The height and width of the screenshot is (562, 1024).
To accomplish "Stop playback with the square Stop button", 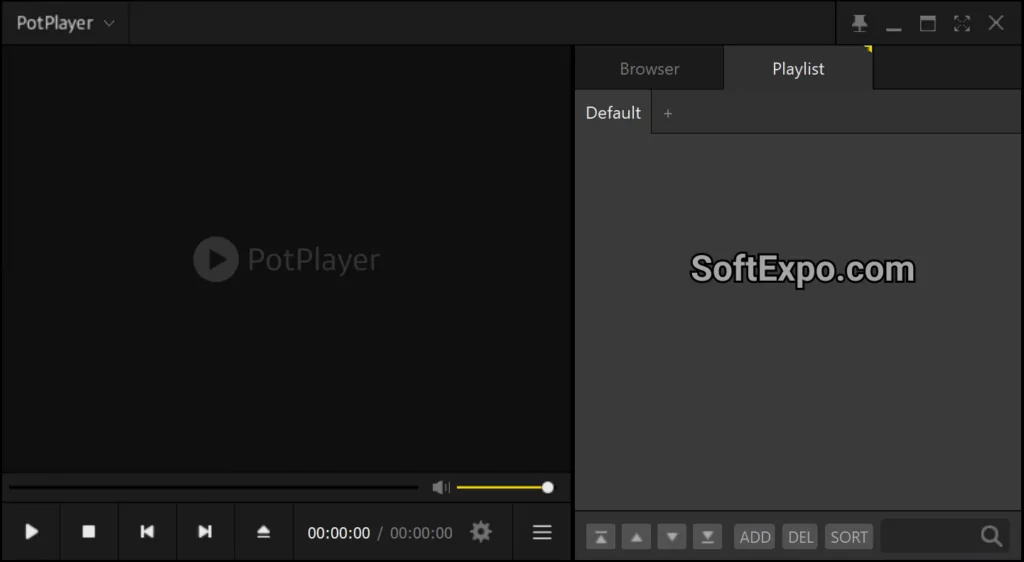I will click(89, 532).
